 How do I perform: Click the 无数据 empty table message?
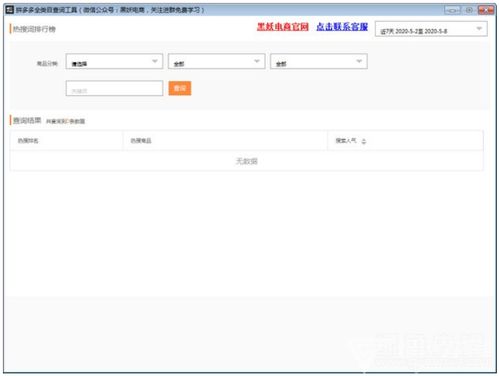click(247, 161)
